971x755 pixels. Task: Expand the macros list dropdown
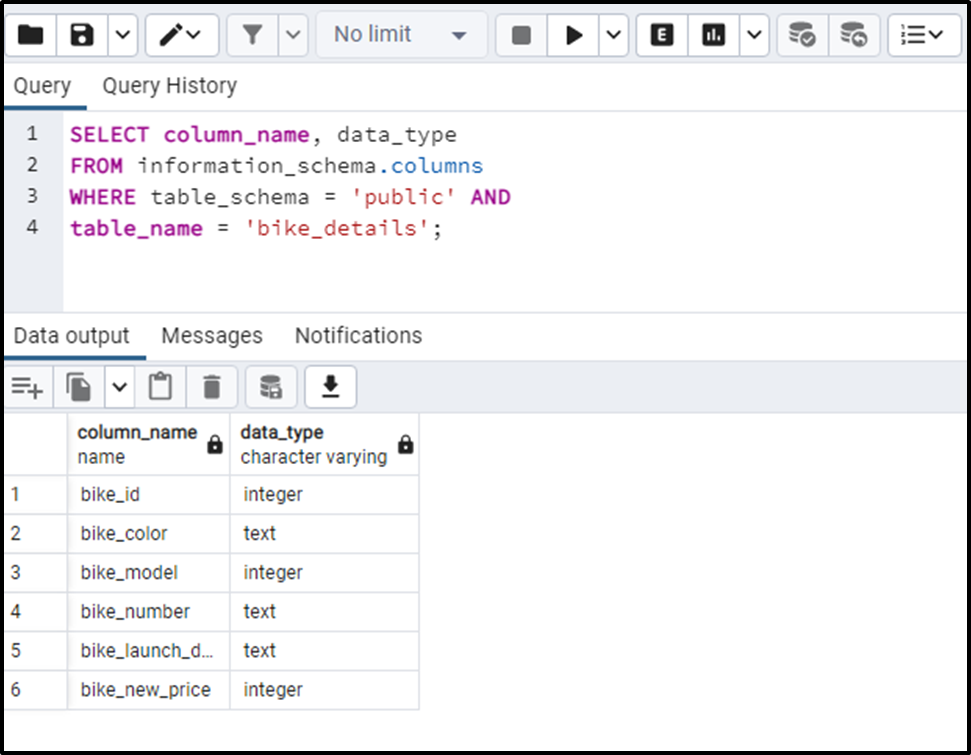pos(921,34)
